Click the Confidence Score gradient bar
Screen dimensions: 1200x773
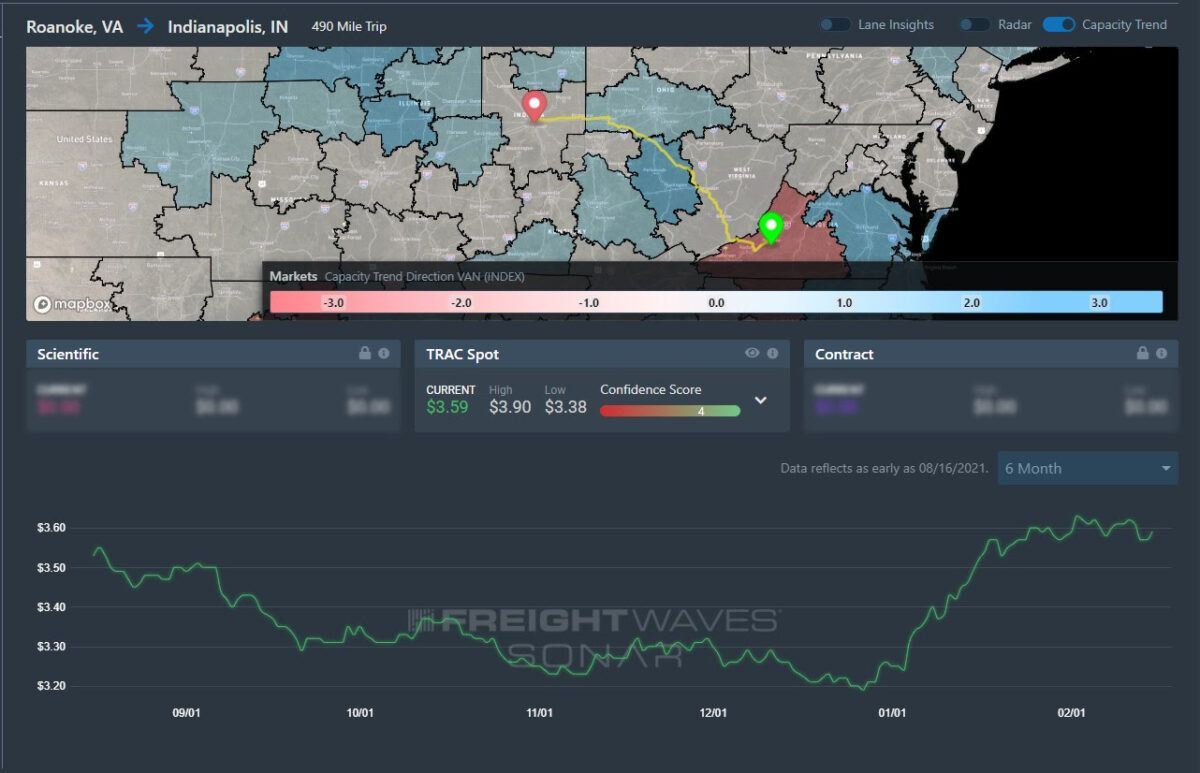pyautogui.click(x=670, y=410)
